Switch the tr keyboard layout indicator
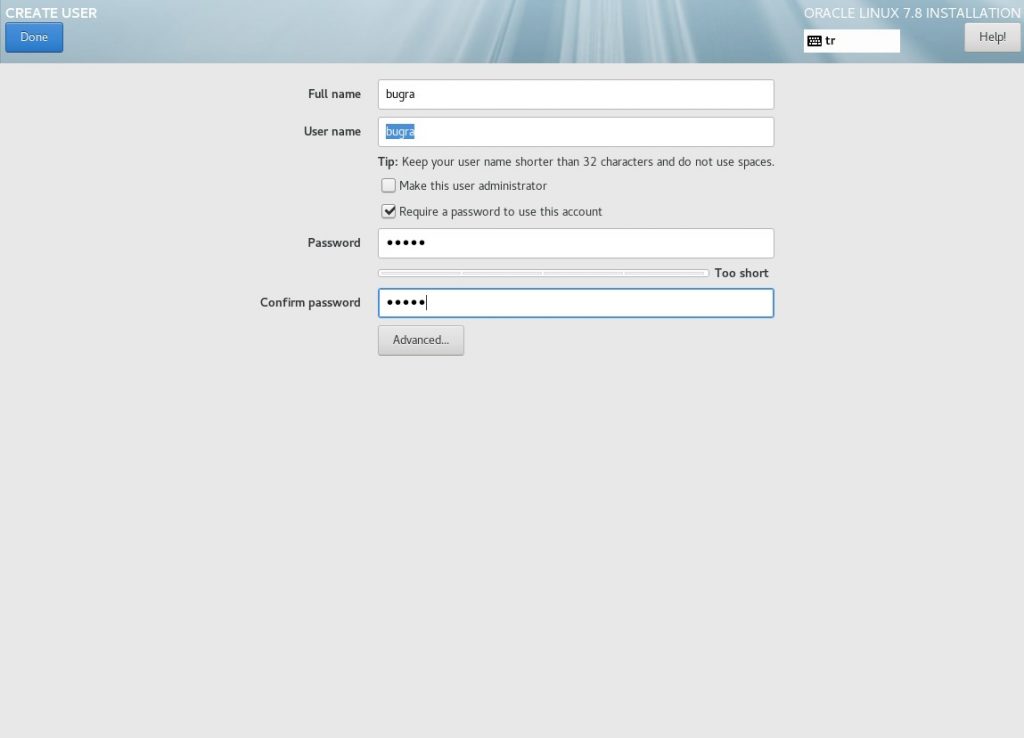 (852, 40)
